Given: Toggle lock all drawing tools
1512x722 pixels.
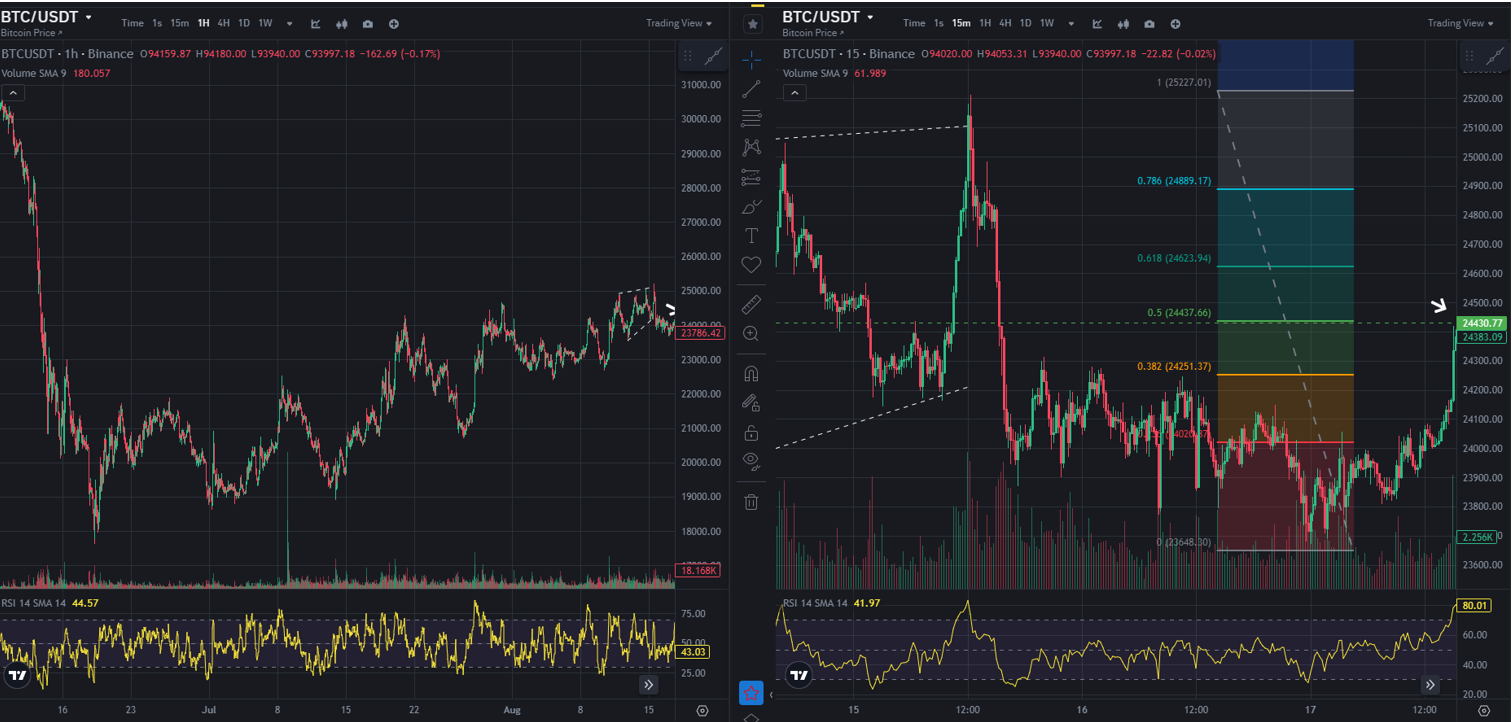Looking at the screenshot, I should click(751, 432).
